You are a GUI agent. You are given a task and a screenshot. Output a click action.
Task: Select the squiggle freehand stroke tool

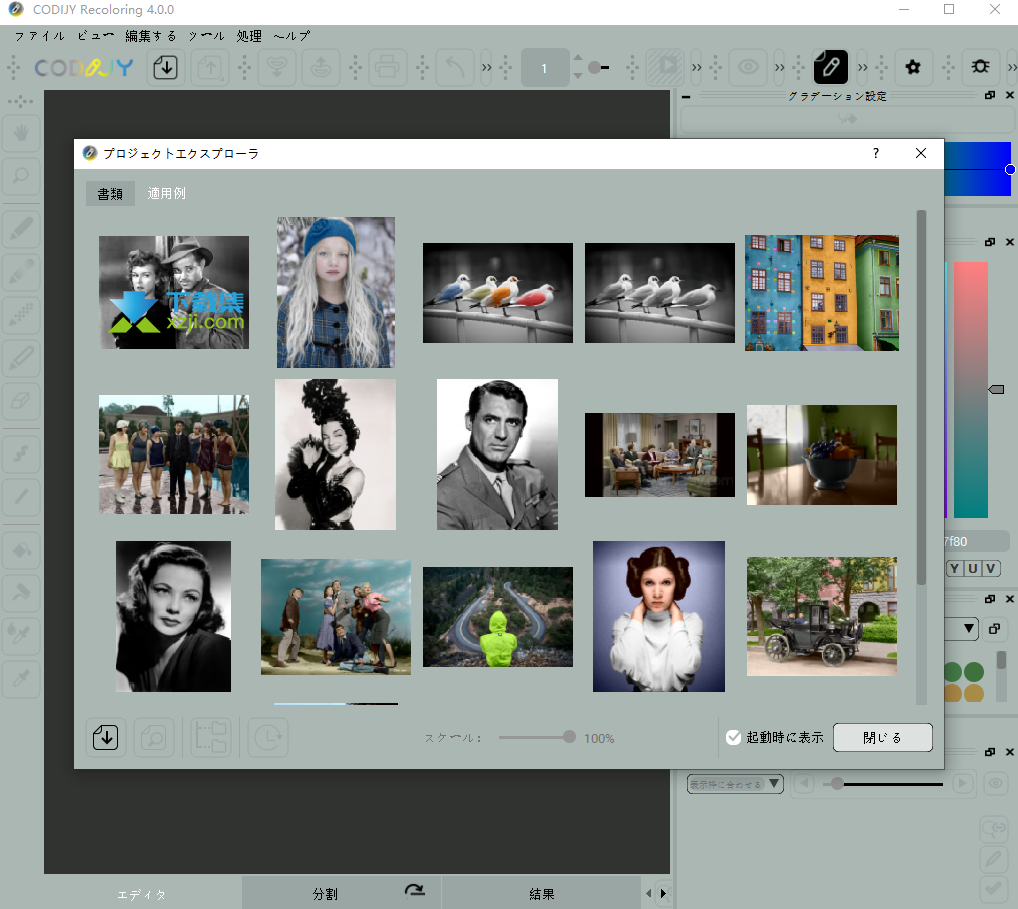click(21, 454)
